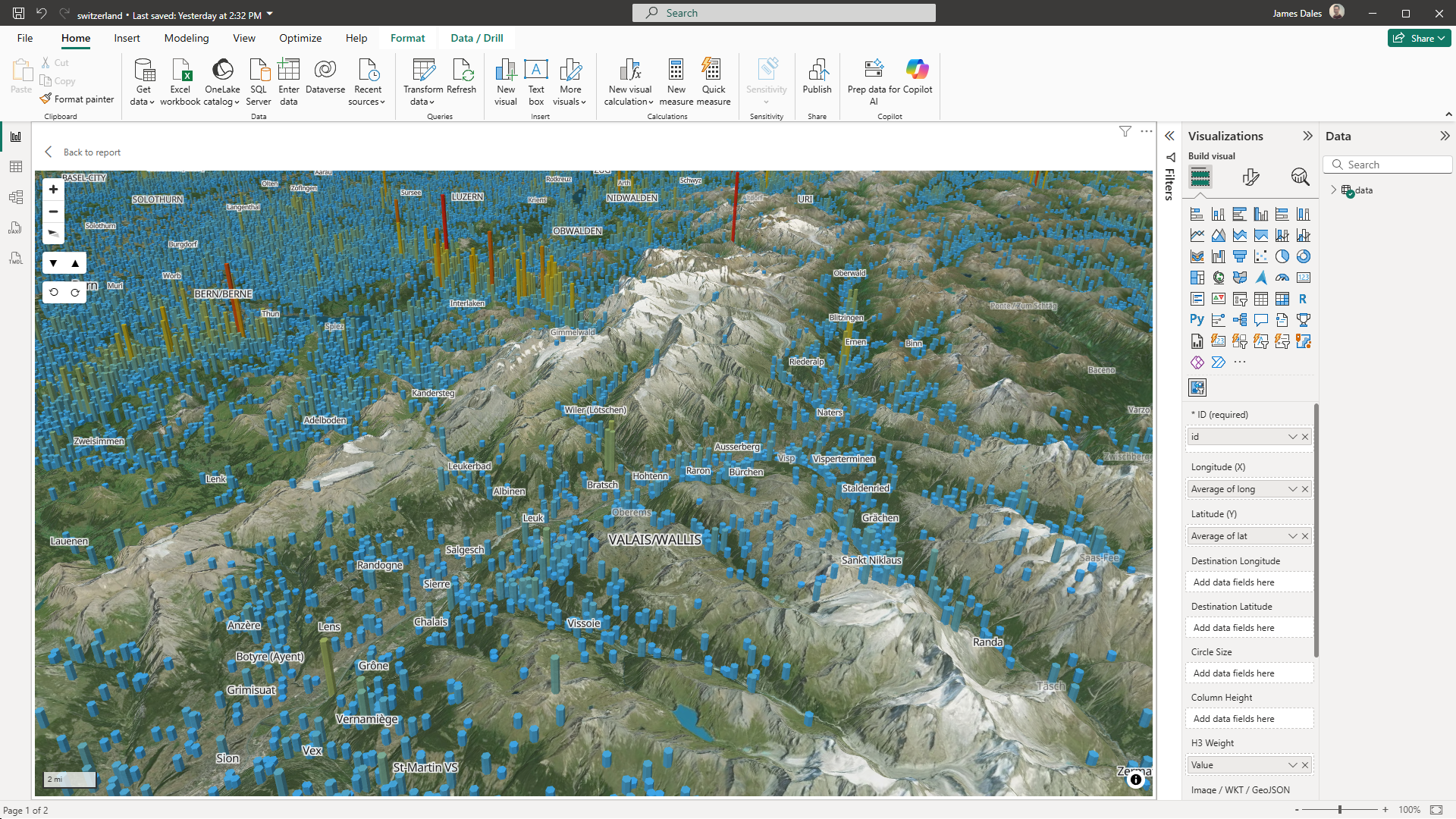This screenshot has height=819, width=1456.
Task: Select the Format painter tool
Action: pos(77,99)
